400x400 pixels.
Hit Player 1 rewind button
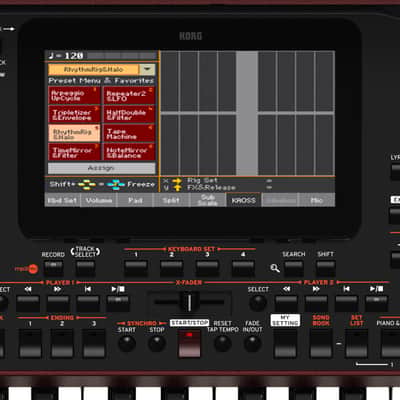pyautogui.click(x=28, y=303)
